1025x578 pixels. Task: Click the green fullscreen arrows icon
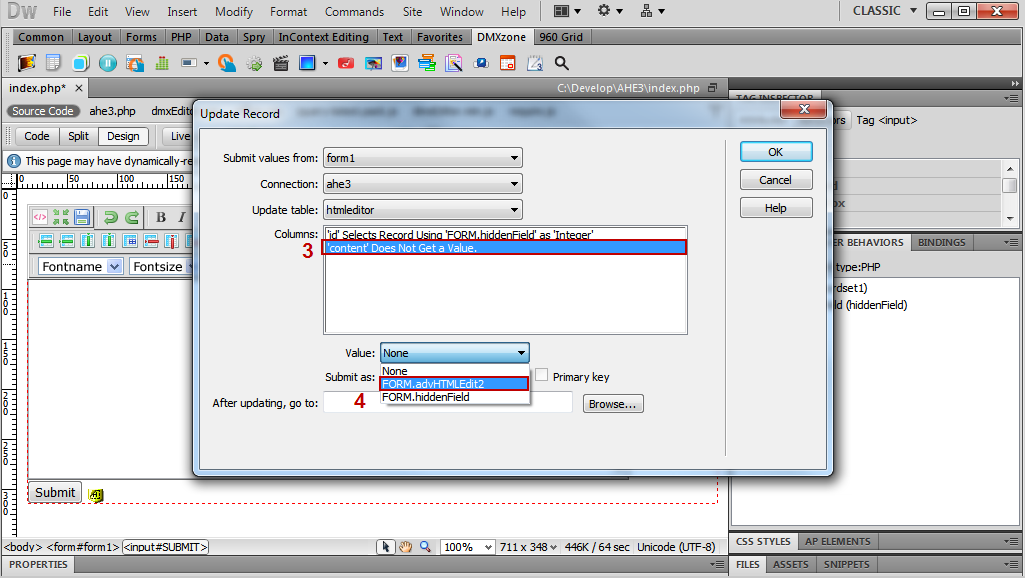(x=61, y=217)
